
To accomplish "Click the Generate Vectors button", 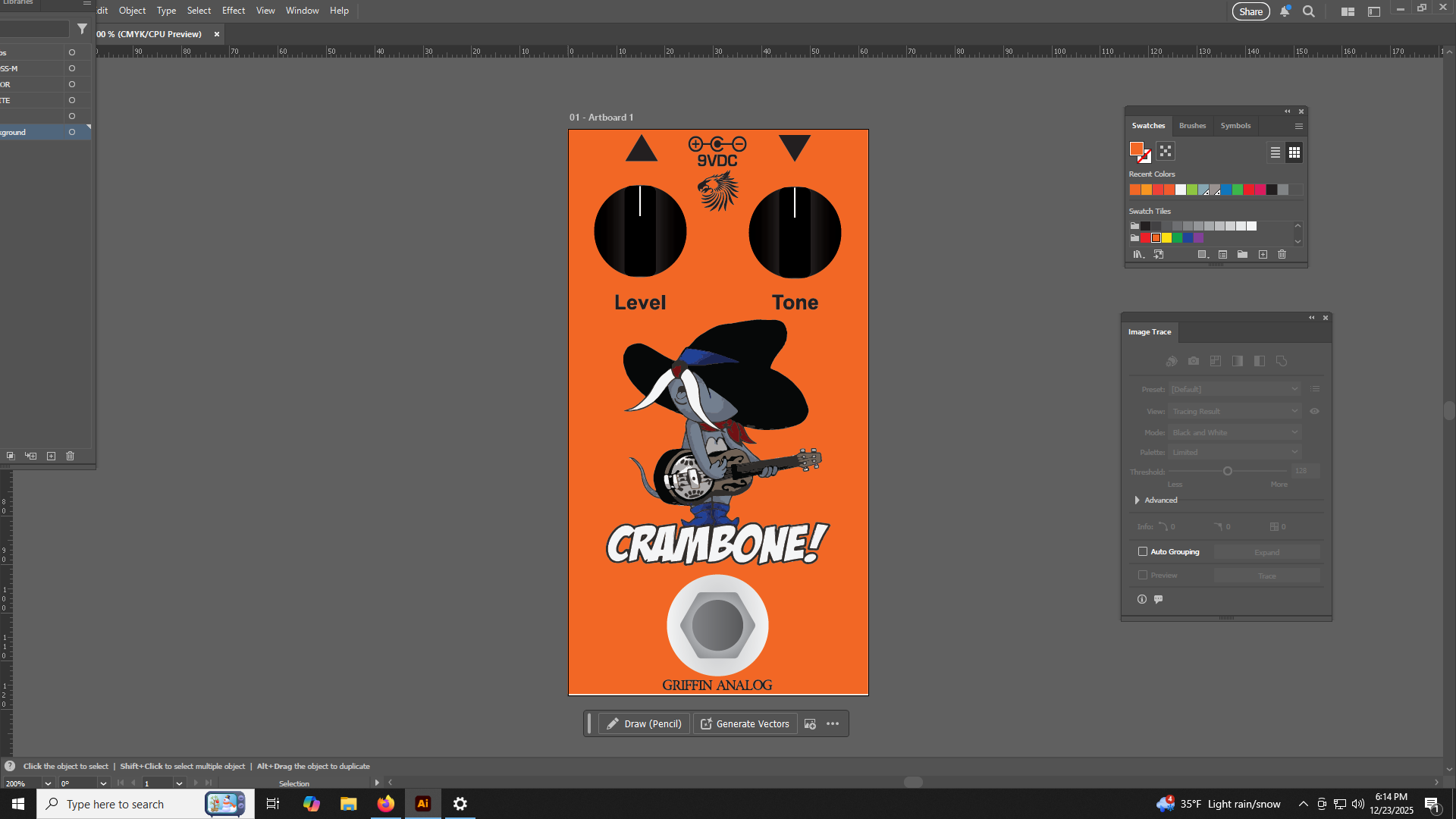I will point(745,723).
